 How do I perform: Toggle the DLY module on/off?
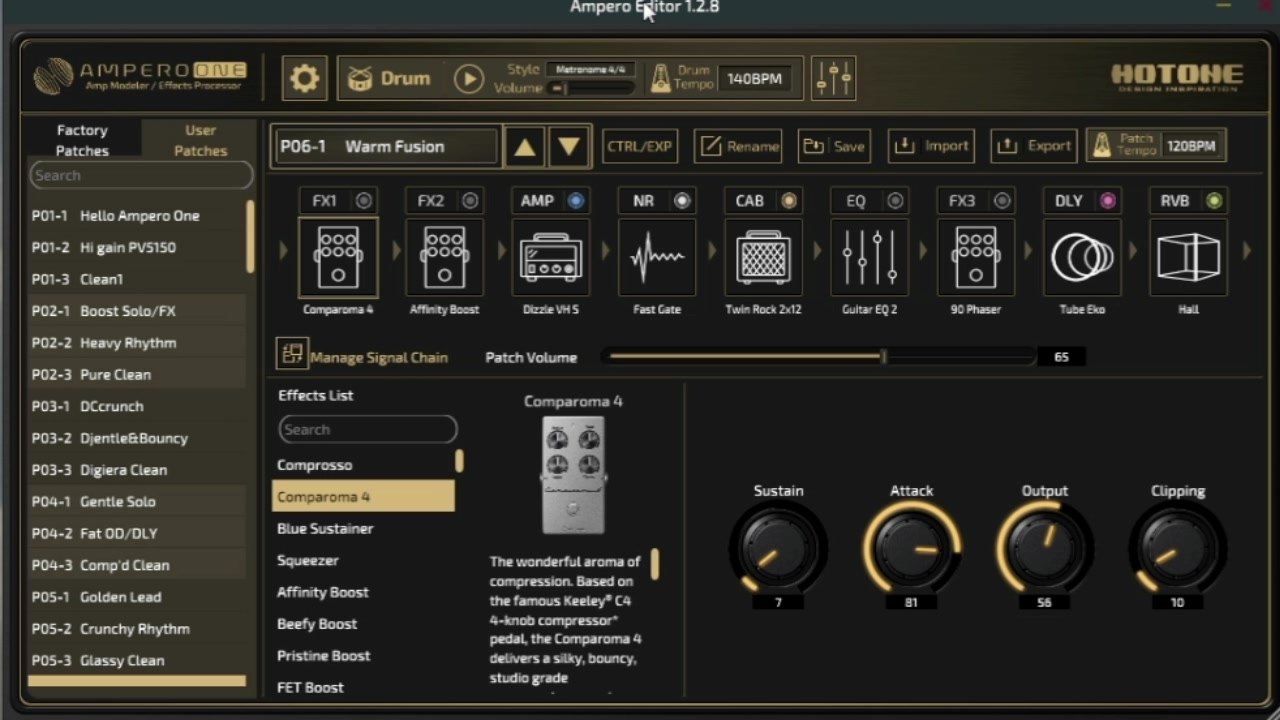[x=1107, y=201]
